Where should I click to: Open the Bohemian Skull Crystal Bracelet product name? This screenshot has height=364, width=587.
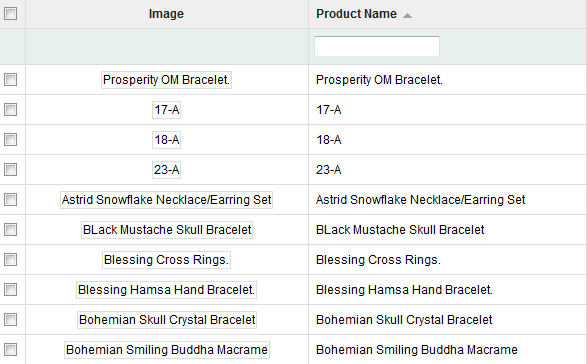(x=404, y=319)
